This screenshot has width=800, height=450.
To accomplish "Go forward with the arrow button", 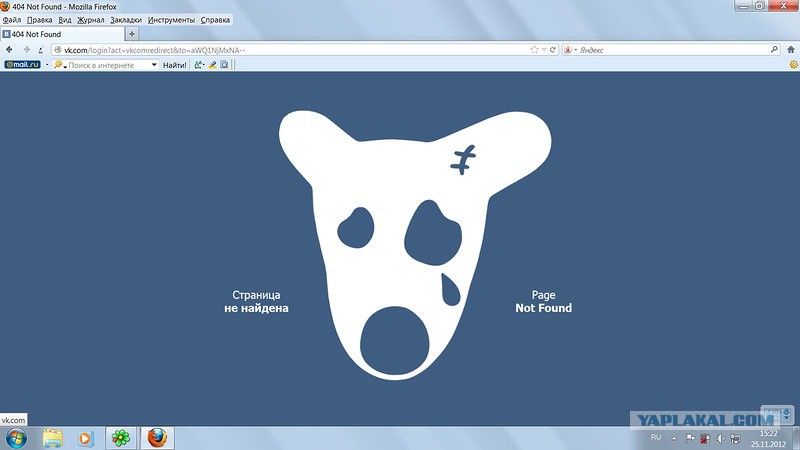I will (x=26, y=49).
